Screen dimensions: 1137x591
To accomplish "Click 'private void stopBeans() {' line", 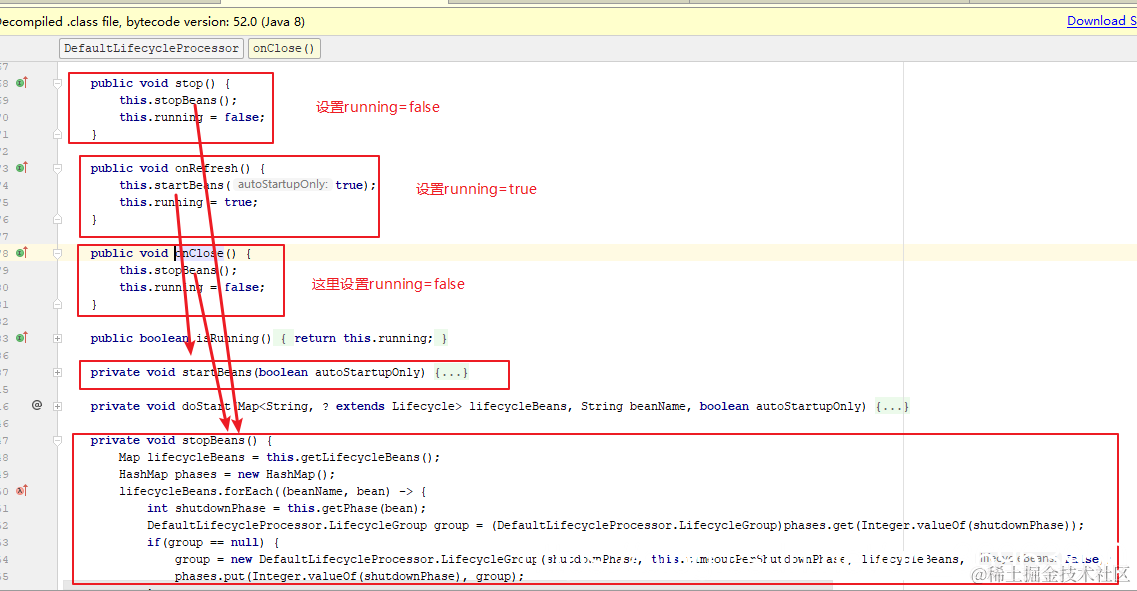I will (181, 440).
